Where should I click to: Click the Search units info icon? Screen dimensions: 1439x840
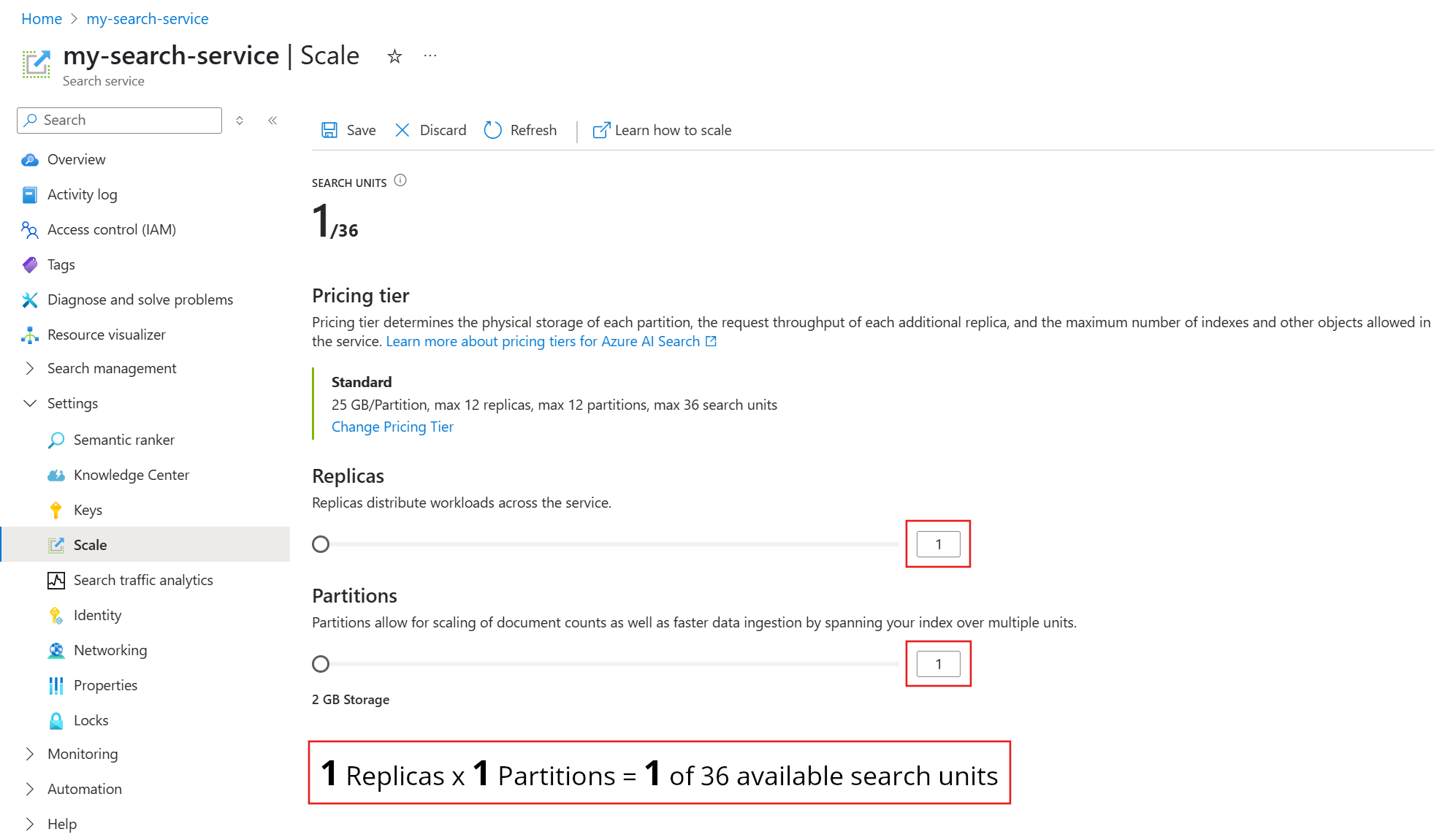400,180
